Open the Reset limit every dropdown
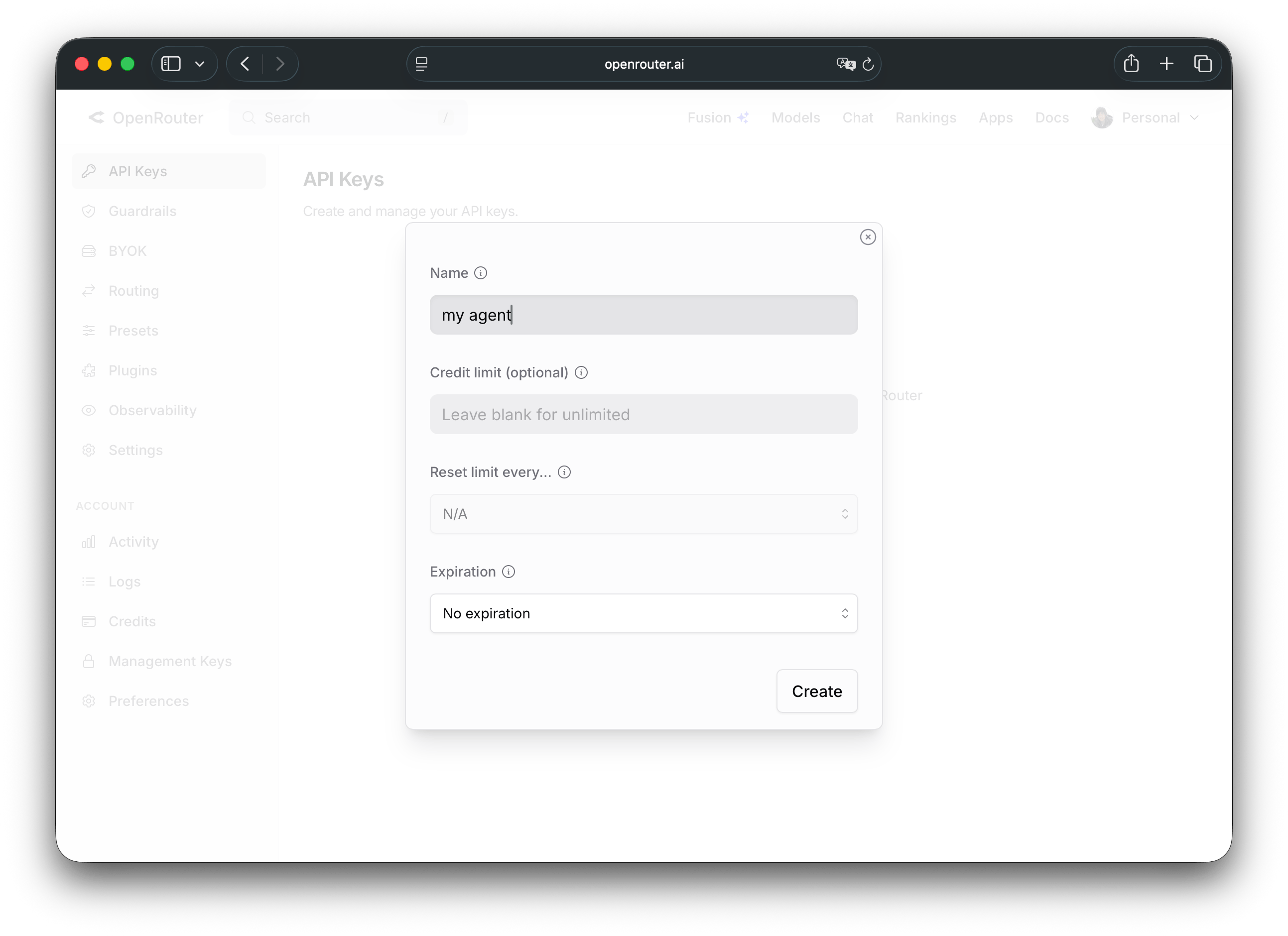This screenshot has width=1288, height=936. click(x=643, y=514)
